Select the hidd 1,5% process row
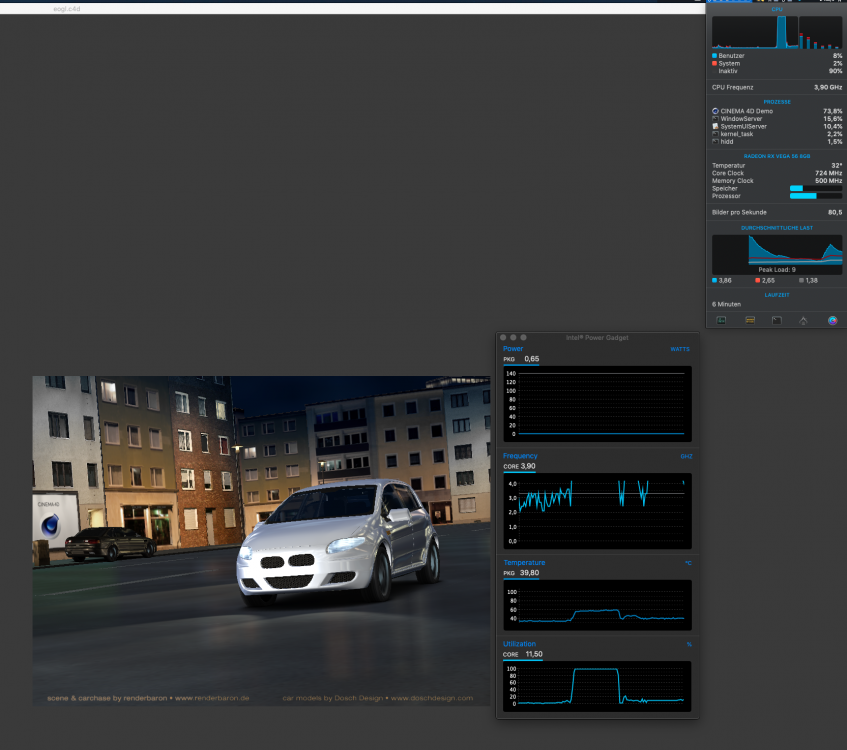Viewport: 847px width, 750px height. pos(777,142)
